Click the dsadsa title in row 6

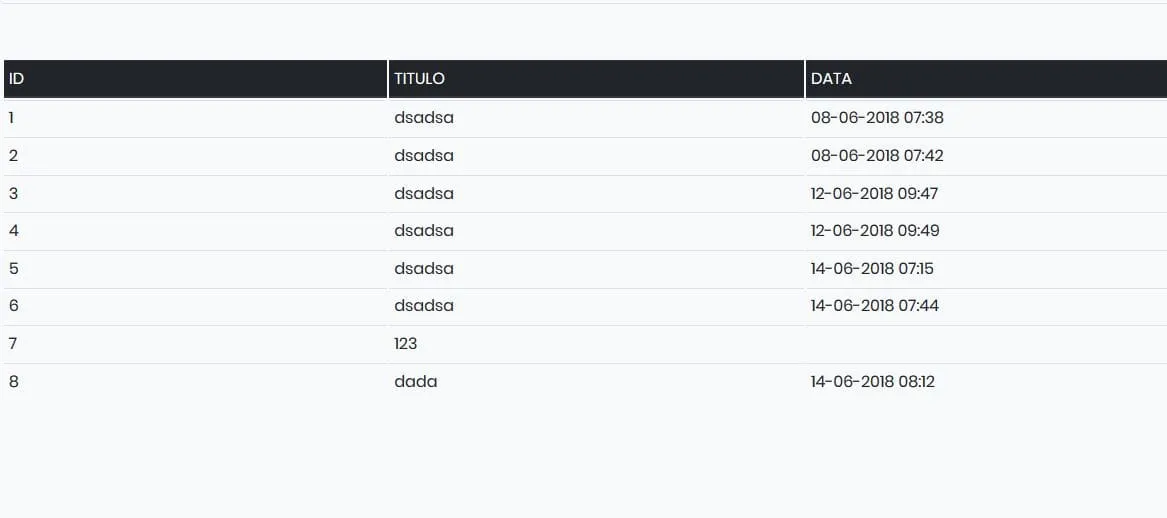pyautogui.click(x=424, y=306)
